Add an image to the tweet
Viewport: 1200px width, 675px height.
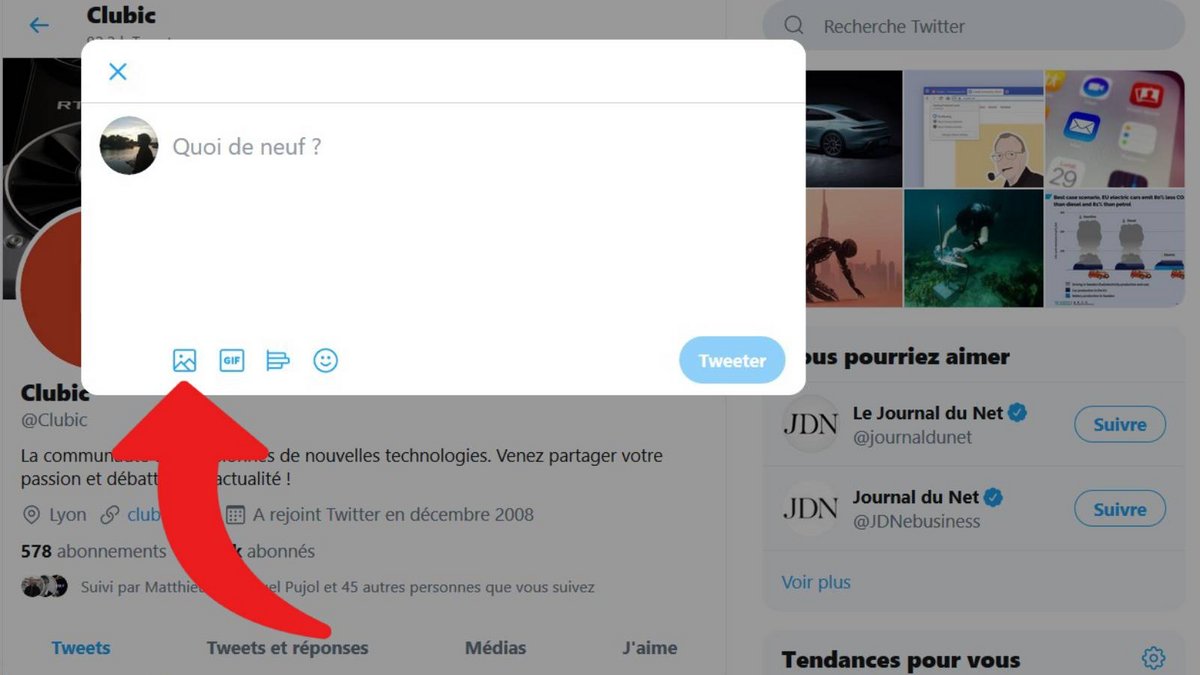point(184,360)
